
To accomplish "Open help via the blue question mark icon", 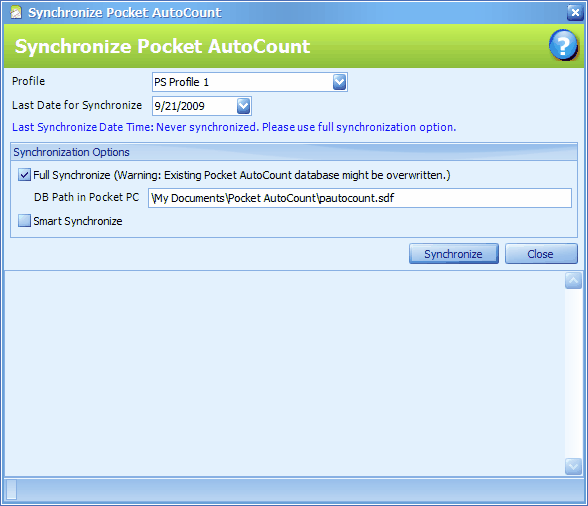I will pyautogui.click(x=563, y=45).
